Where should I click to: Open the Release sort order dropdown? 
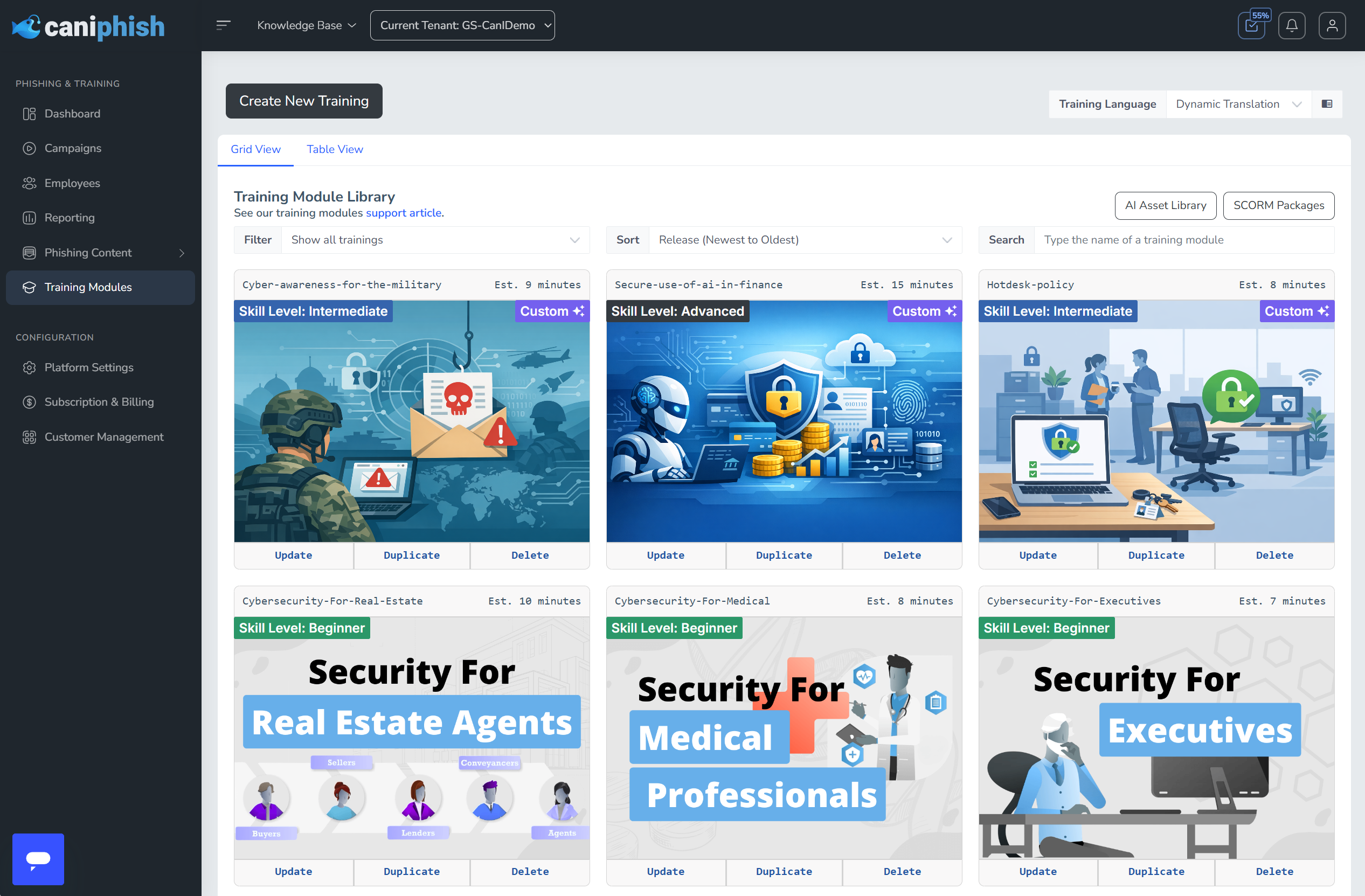pyautogui.click(x=804, y=240)
